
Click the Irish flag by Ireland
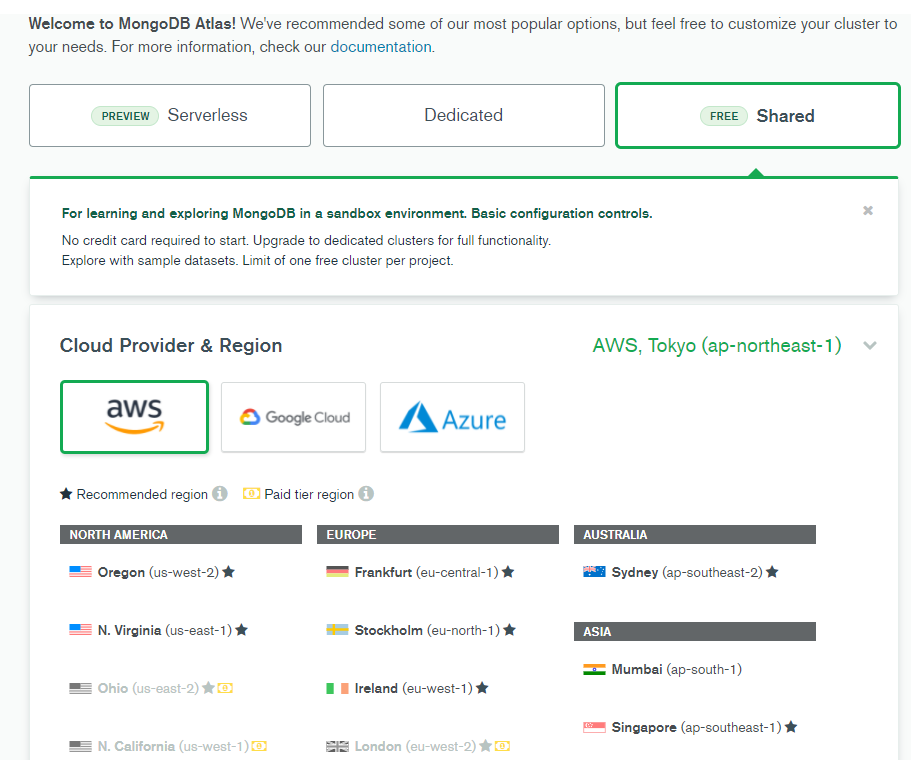[x=337, y=689]
